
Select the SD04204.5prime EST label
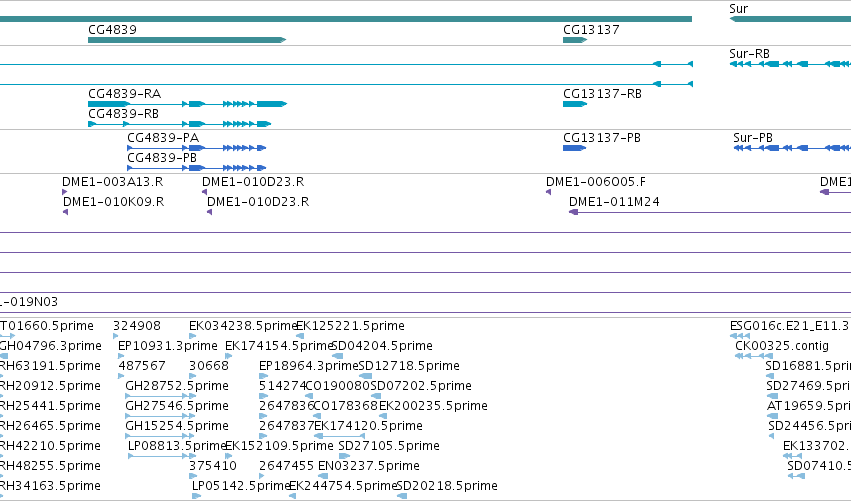pos(382,346)
